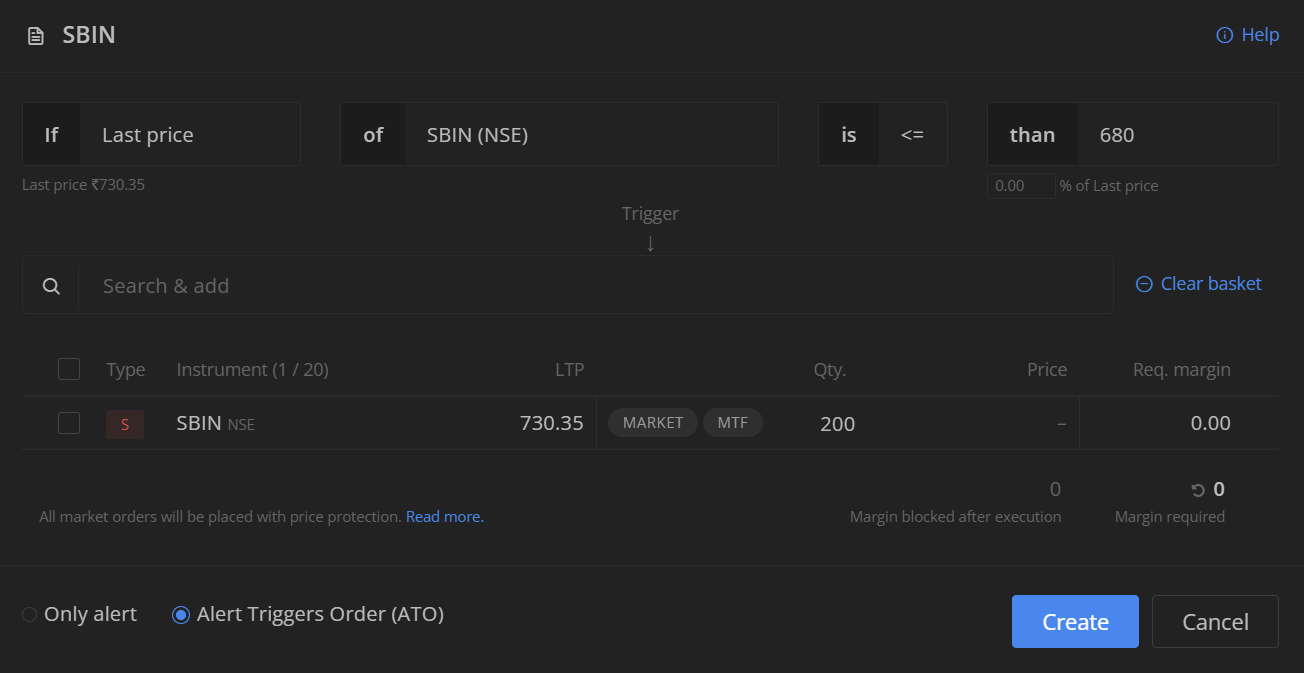Tick the select-all checkbox in table header
1304x673 pixels.
point(69,369)
